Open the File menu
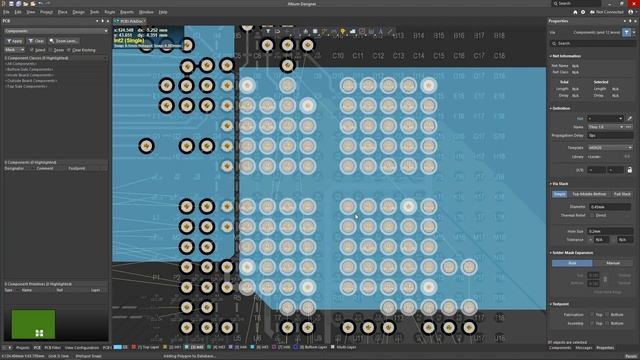Image resolution: width=640 pixels, height=360 pixels. click(6, 12)
